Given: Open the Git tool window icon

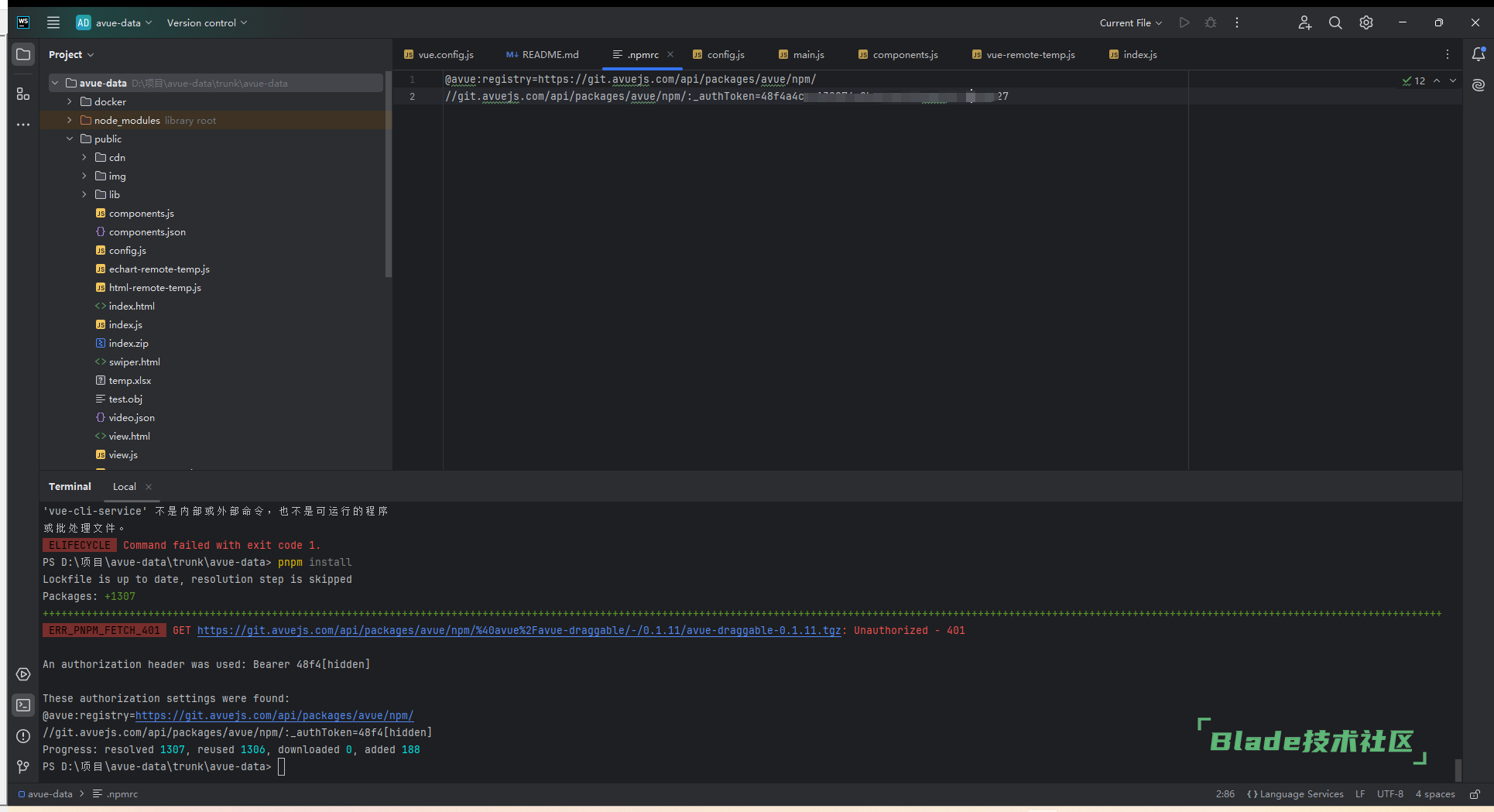Looking at the screenshot, I should (23, 766).
